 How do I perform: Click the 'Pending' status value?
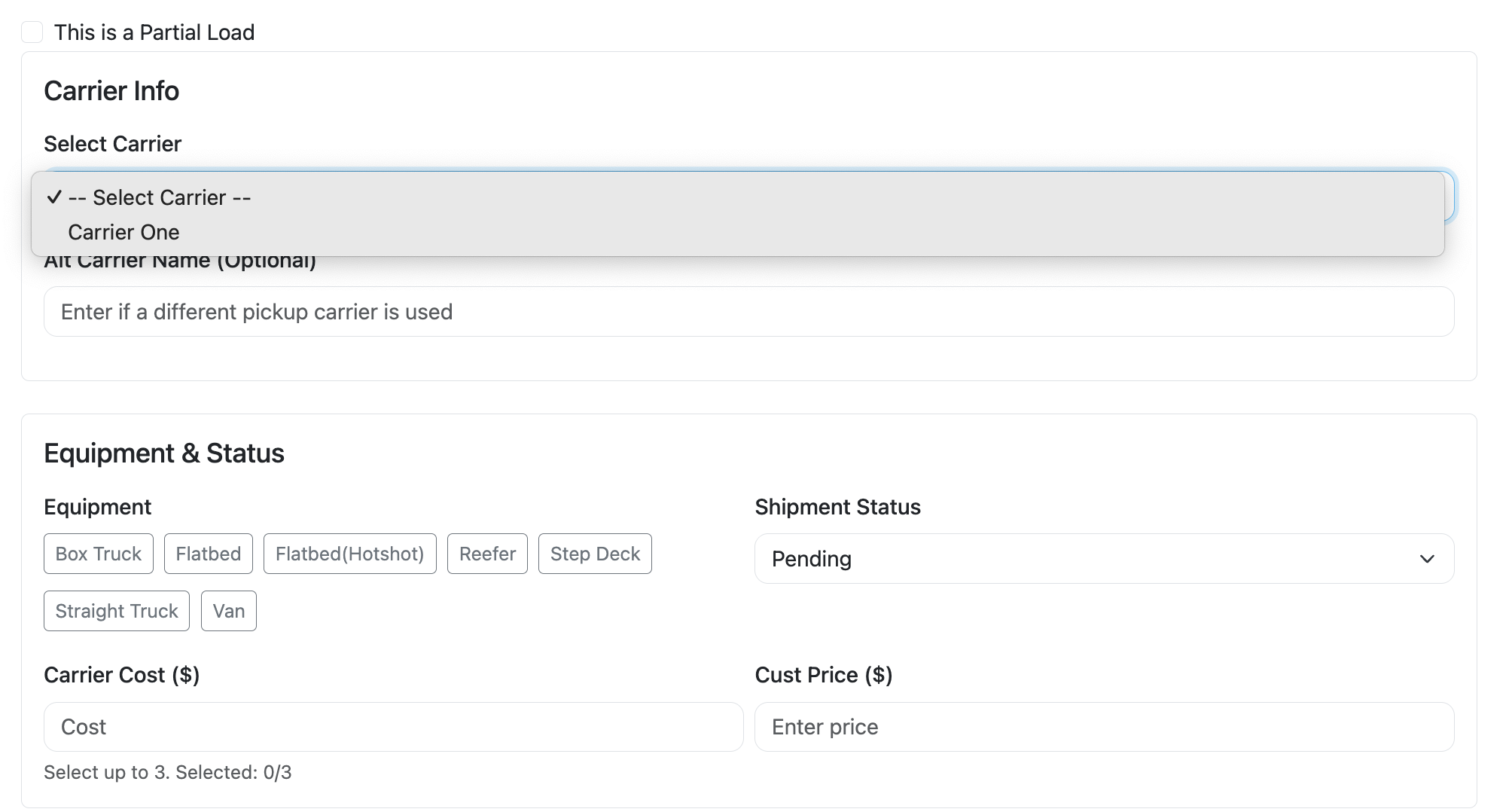810,559
